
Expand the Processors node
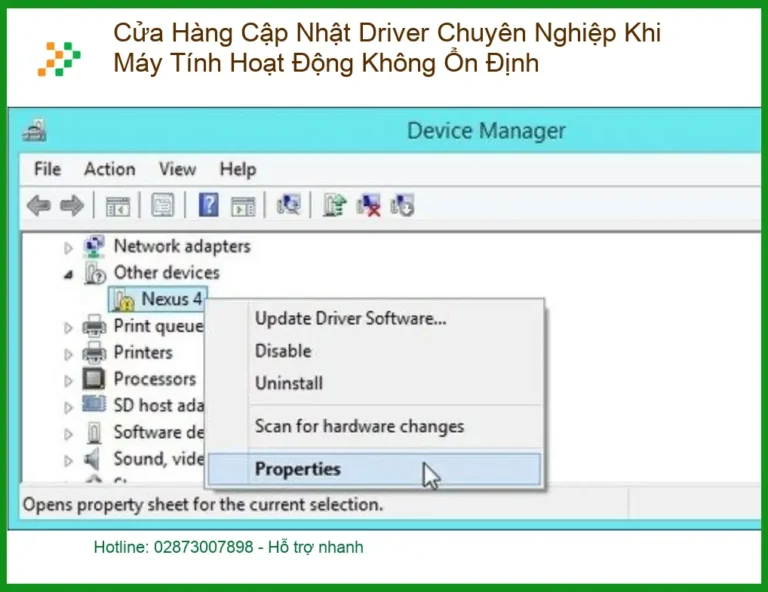pyautogui.click(x=68, y=380)
